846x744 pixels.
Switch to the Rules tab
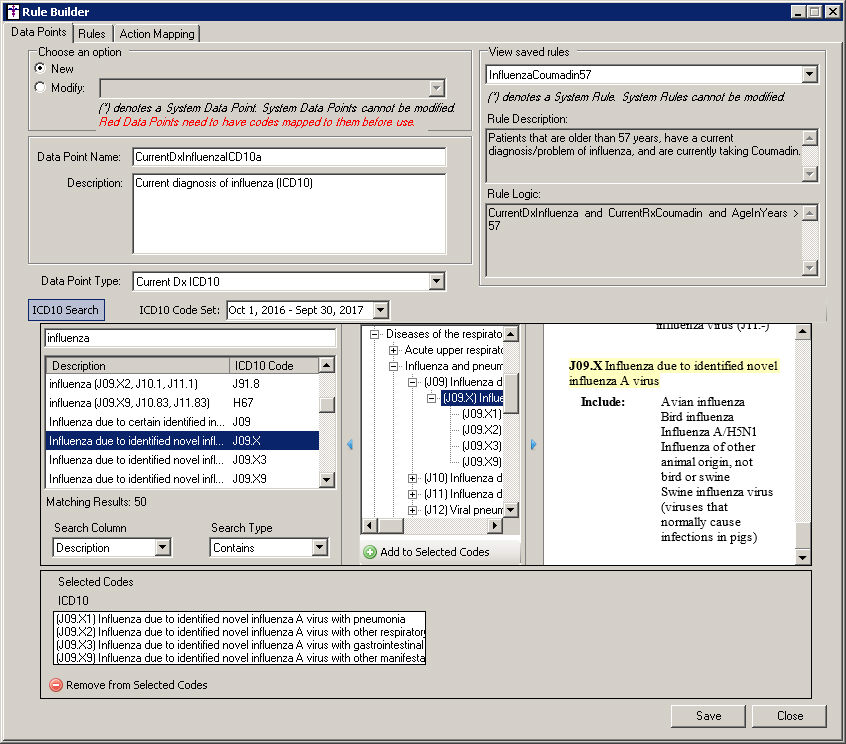[x=91, y=33]
